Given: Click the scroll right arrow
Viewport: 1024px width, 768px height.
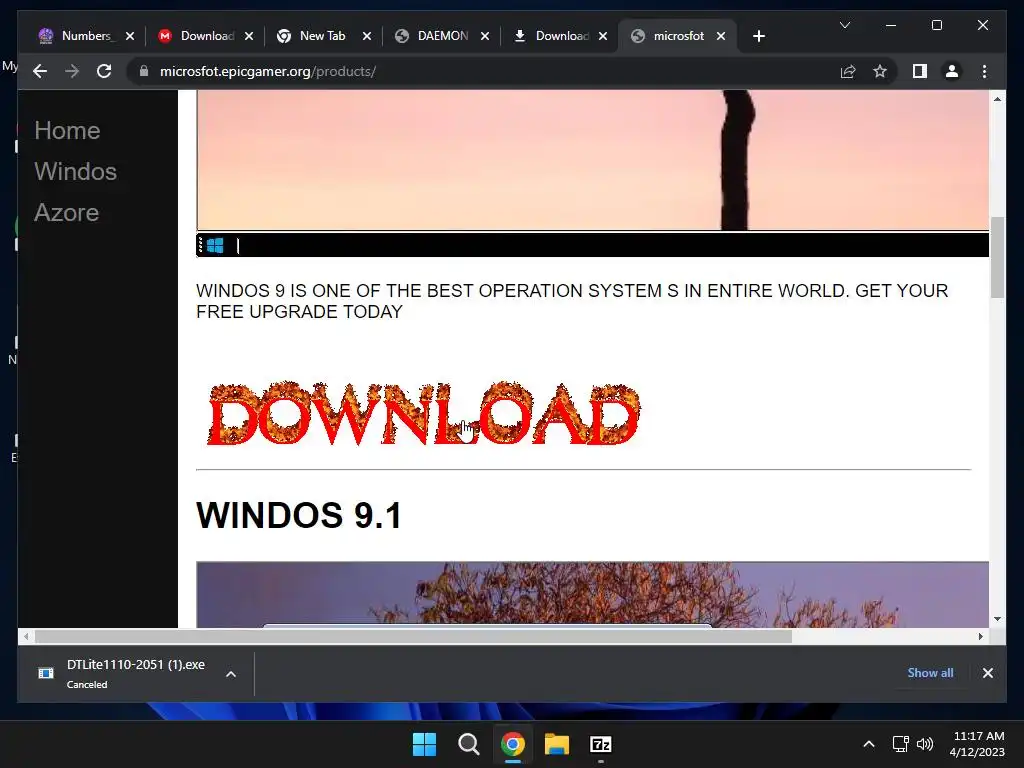Looking at the screenshot, I should [980, 636].
